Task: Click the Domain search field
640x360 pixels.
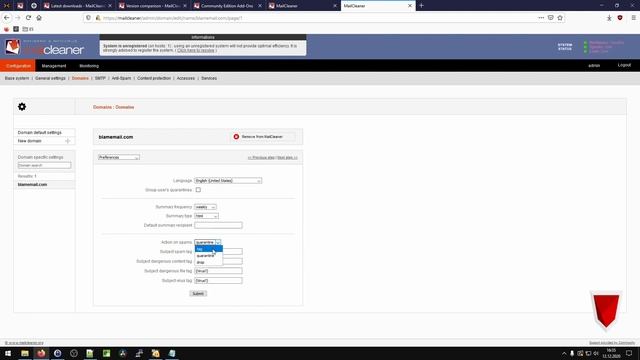Action: tap(44, 165)
